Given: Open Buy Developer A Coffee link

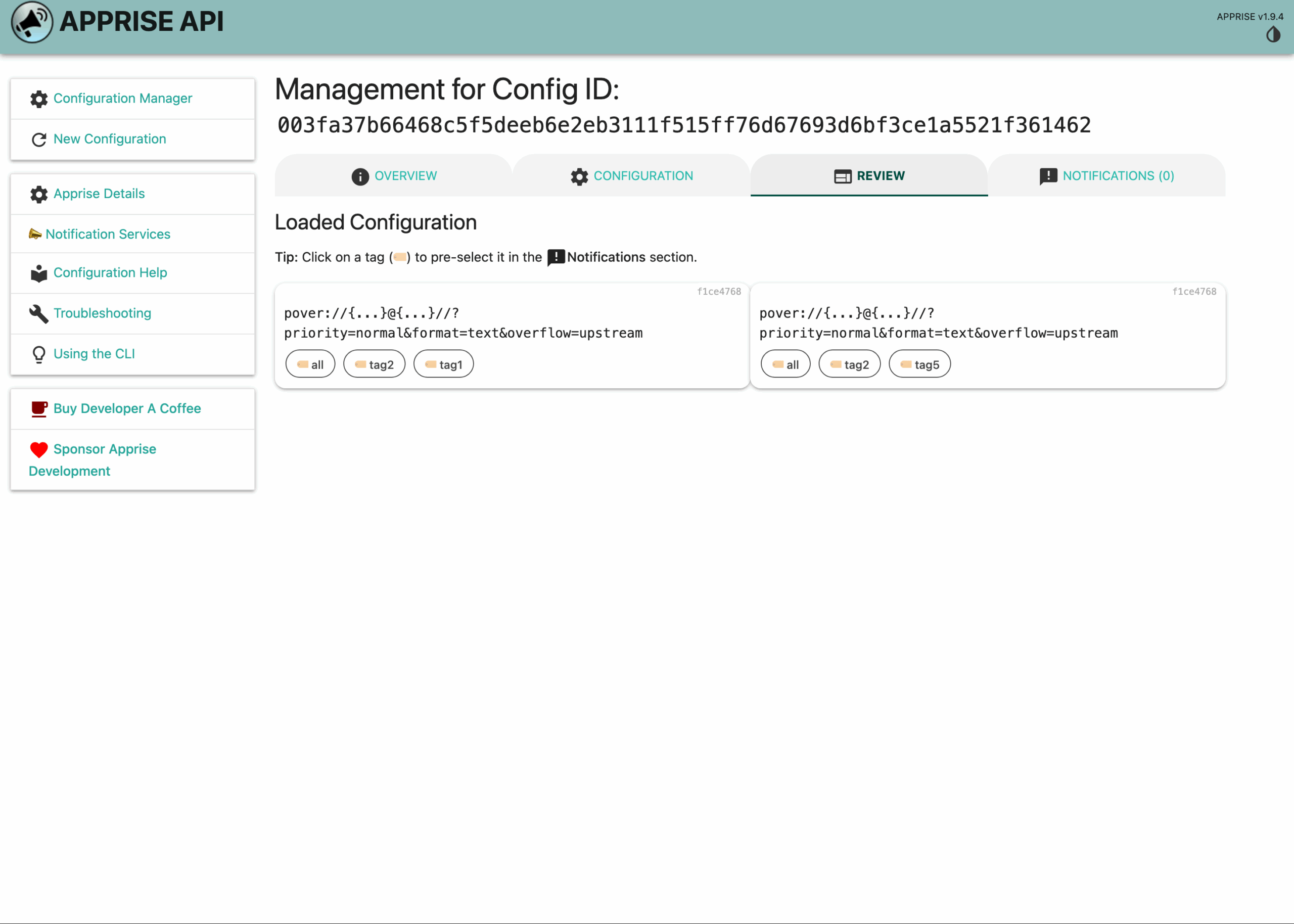Looking at the screenshot, I should (x=127, y=408).
